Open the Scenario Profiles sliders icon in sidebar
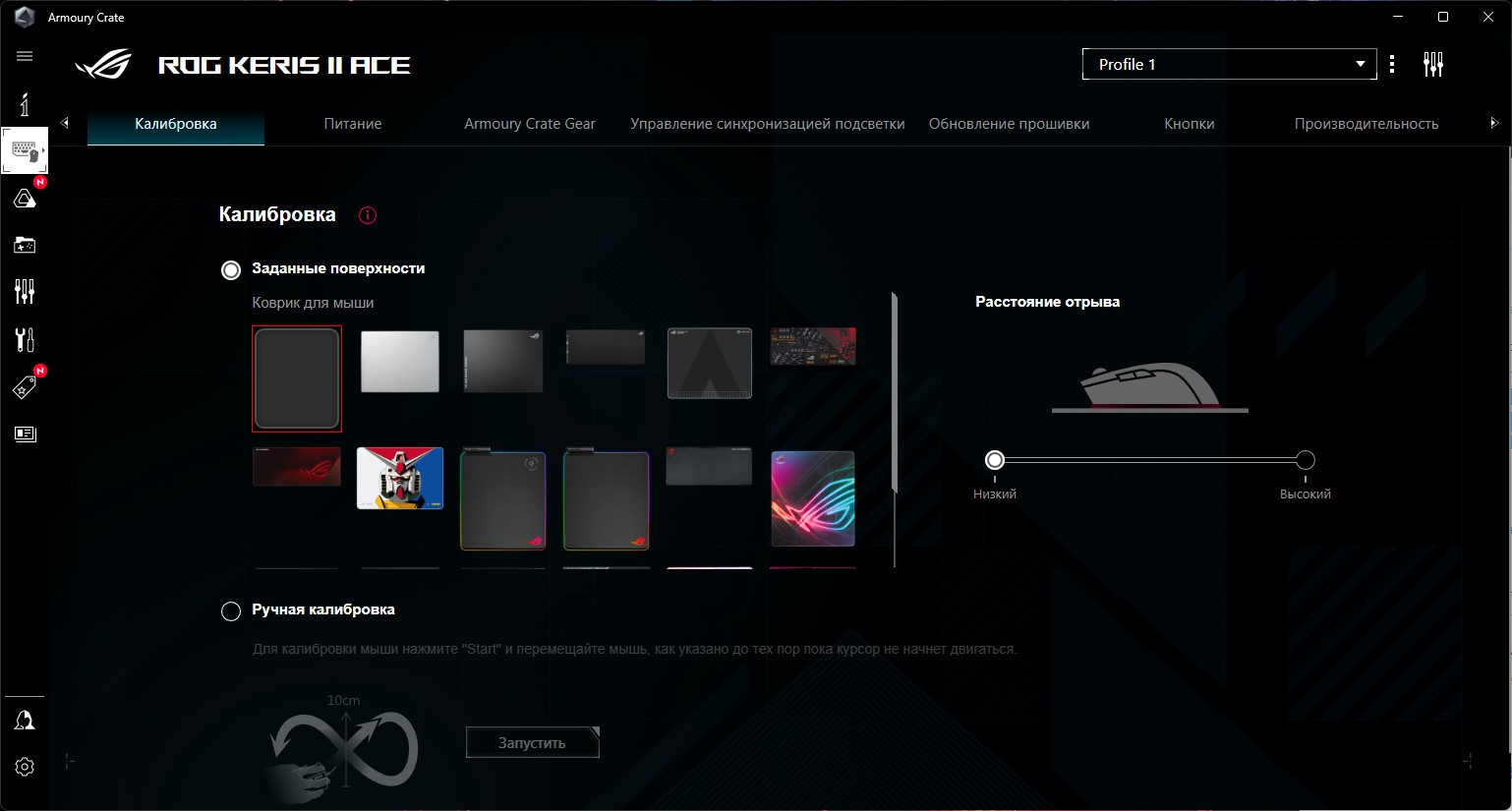The width and height of the screenshot is (1512, 811). (25, 291)
